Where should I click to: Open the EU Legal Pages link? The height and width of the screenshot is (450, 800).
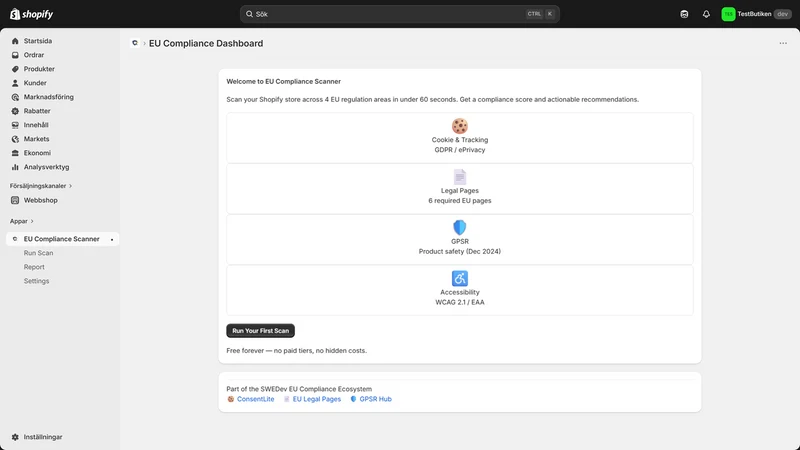pos(316,399)
